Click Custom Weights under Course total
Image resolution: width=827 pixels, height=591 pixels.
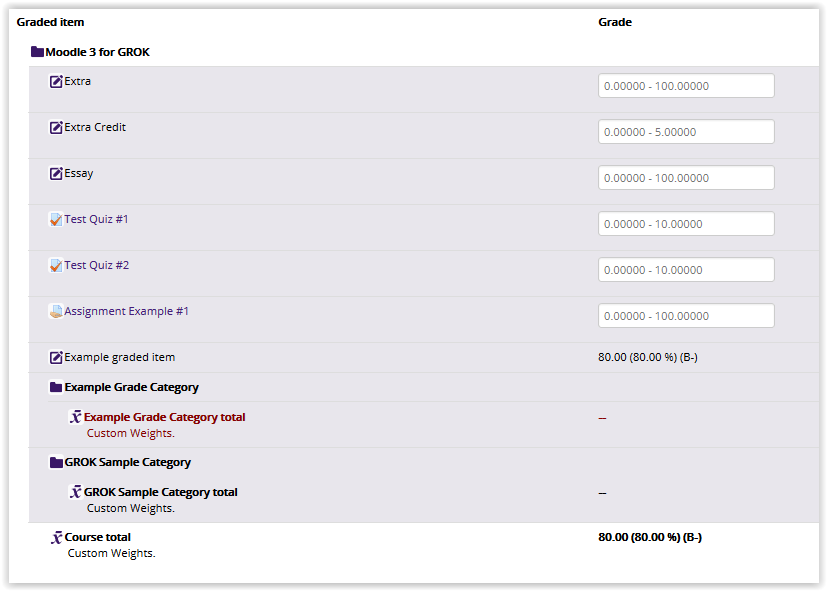111,553
